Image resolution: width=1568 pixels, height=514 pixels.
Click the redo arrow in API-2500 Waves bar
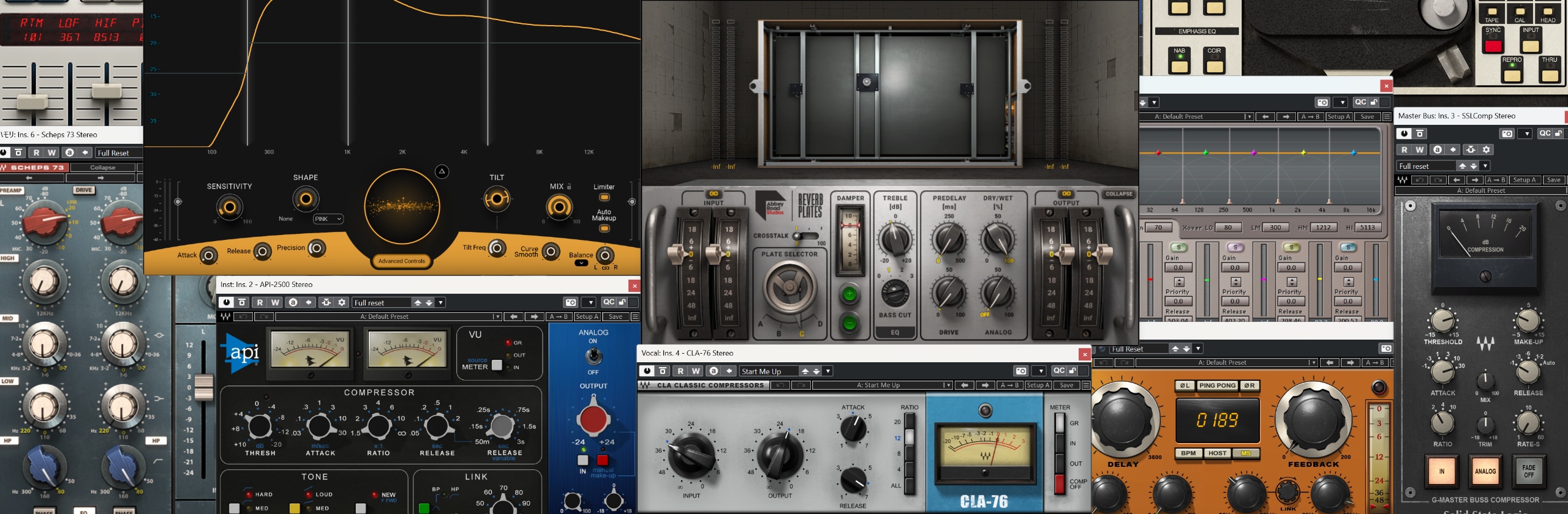(x=264, y=317)
